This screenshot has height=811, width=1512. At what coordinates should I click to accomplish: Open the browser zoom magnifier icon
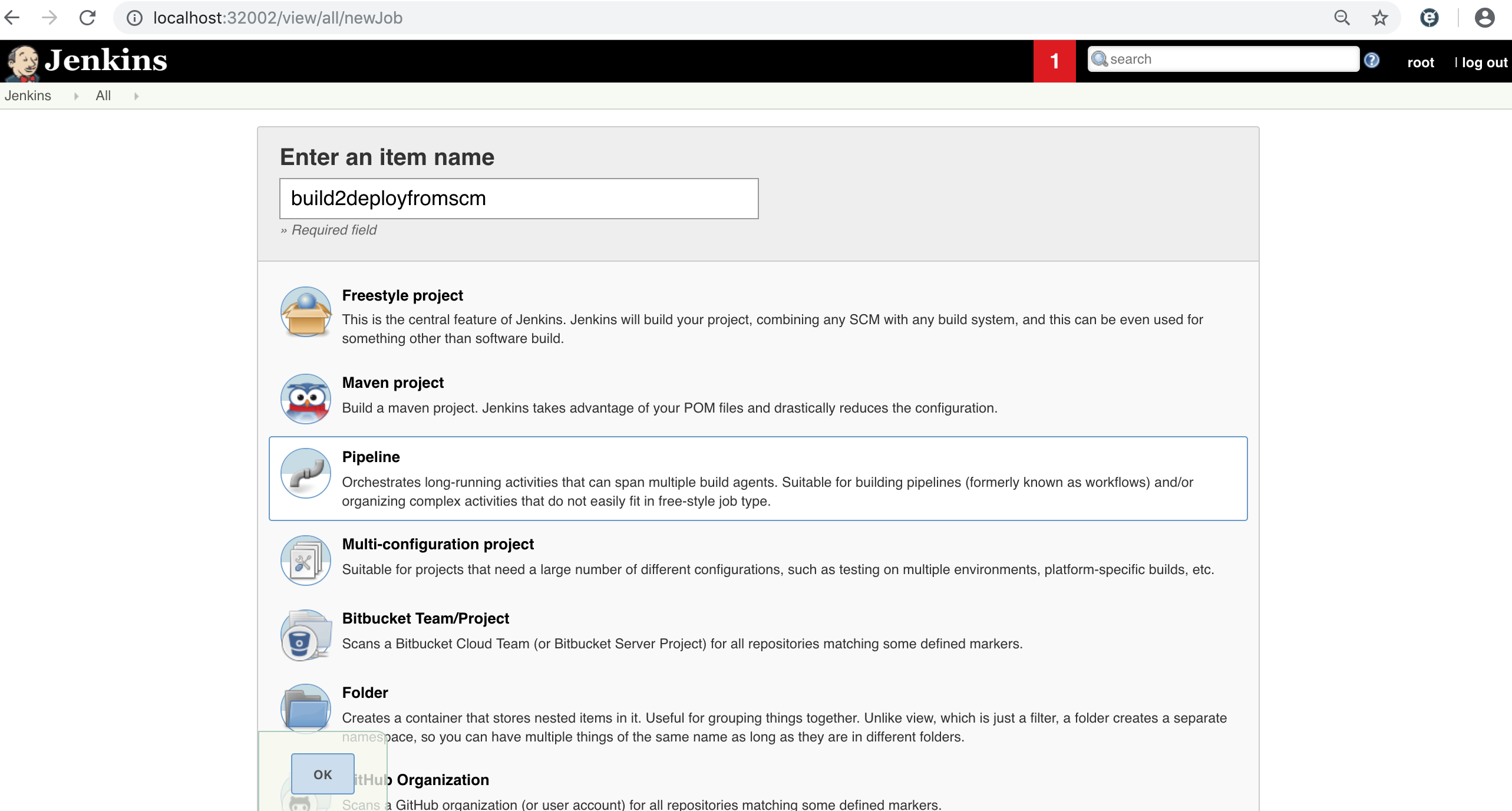(1342, 18)
